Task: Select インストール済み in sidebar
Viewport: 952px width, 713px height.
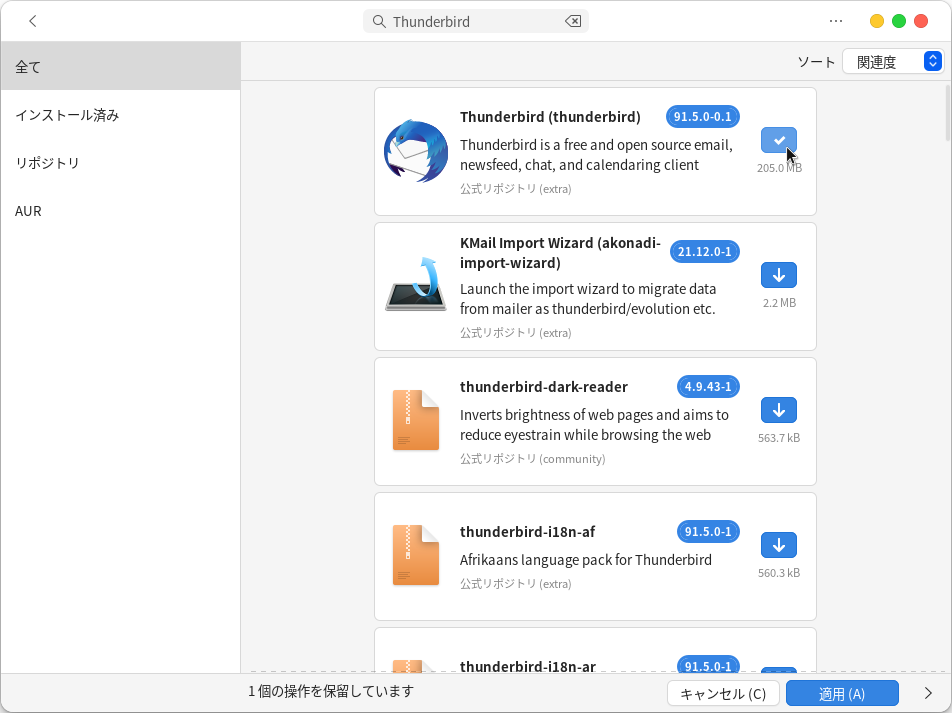Action: tap(67, 115)
